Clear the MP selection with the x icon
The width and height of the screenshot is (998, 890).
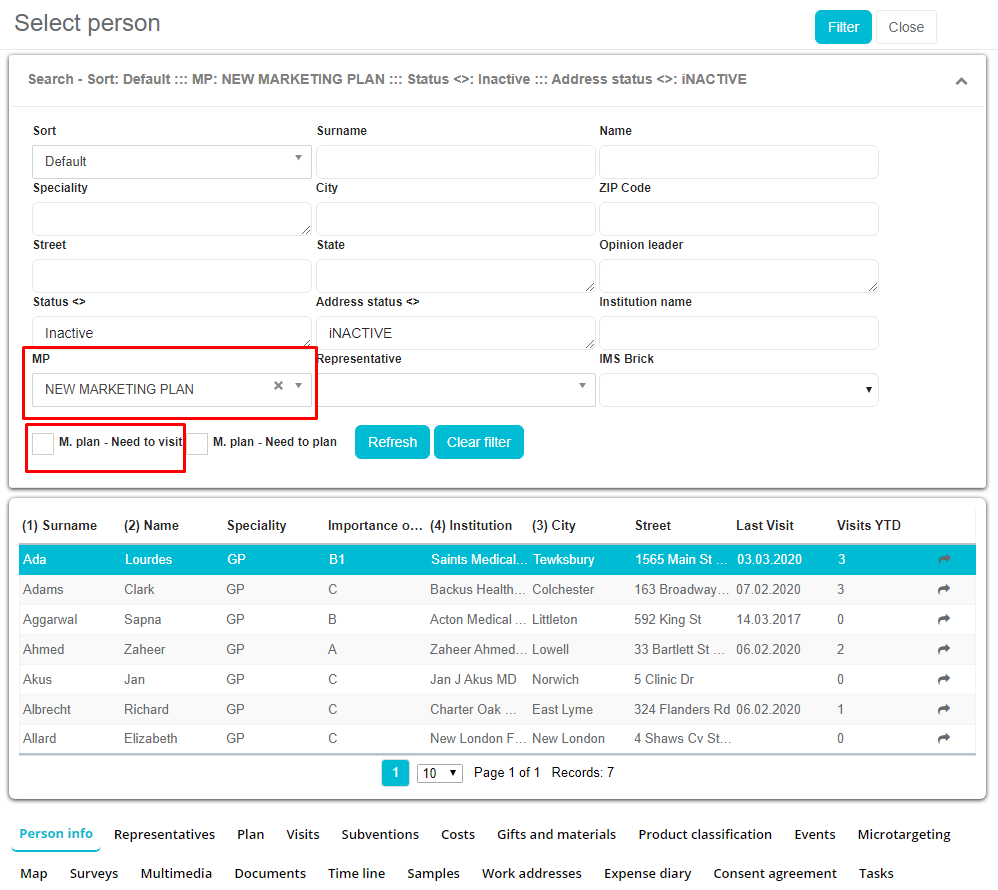[x=279, y=386]
